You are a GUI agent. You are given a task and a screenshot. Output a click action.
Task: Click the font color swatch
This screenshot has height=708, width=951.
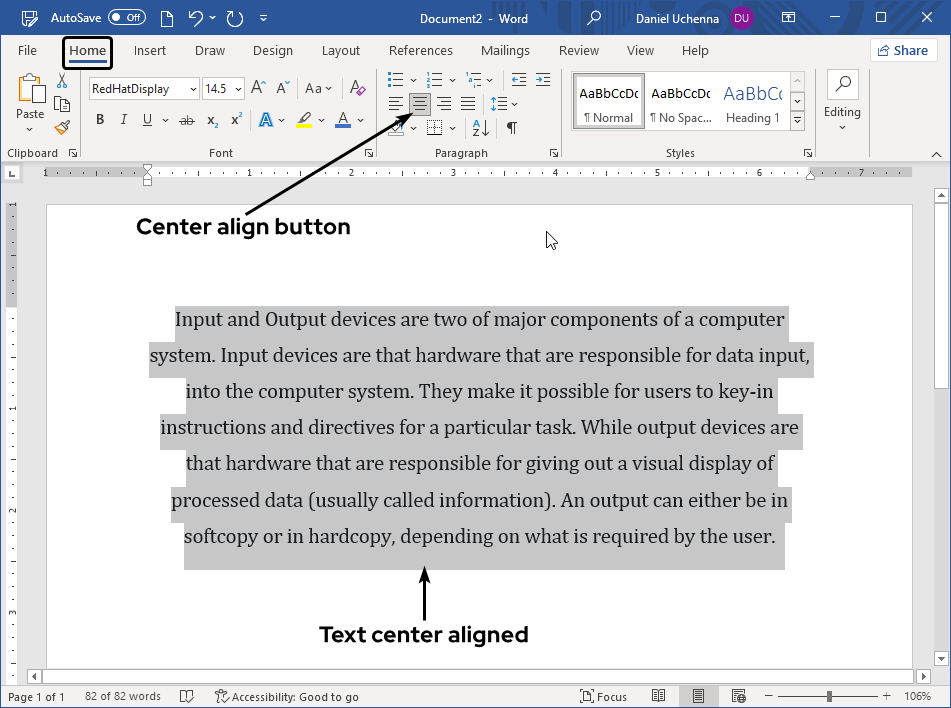[x=344, y=119]
